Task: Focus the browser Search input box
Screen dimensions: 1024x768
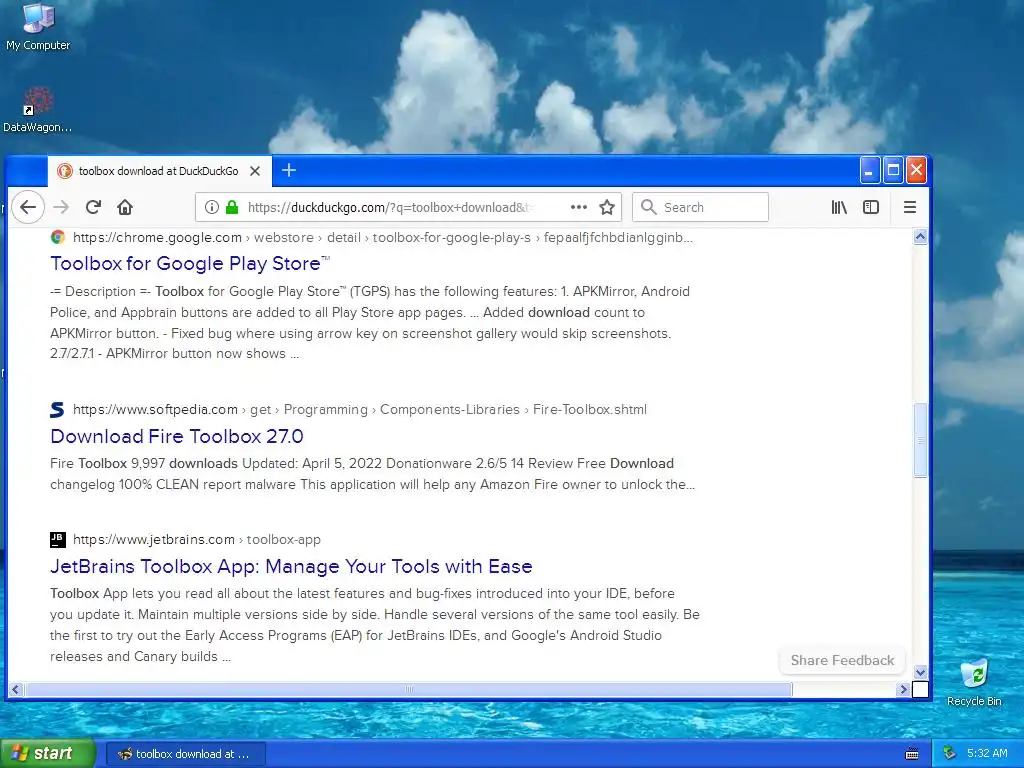Action: (700, 207)
